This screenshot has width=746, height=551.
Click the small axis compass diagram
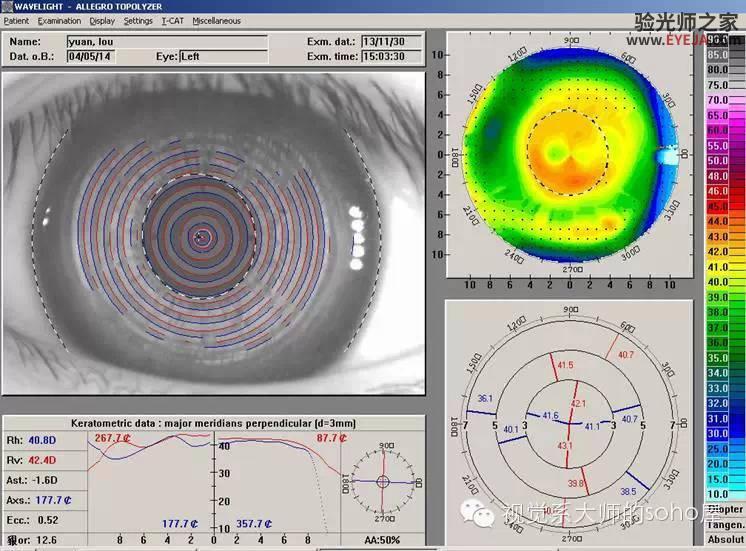pyautogui.click(x=383, y=482)
